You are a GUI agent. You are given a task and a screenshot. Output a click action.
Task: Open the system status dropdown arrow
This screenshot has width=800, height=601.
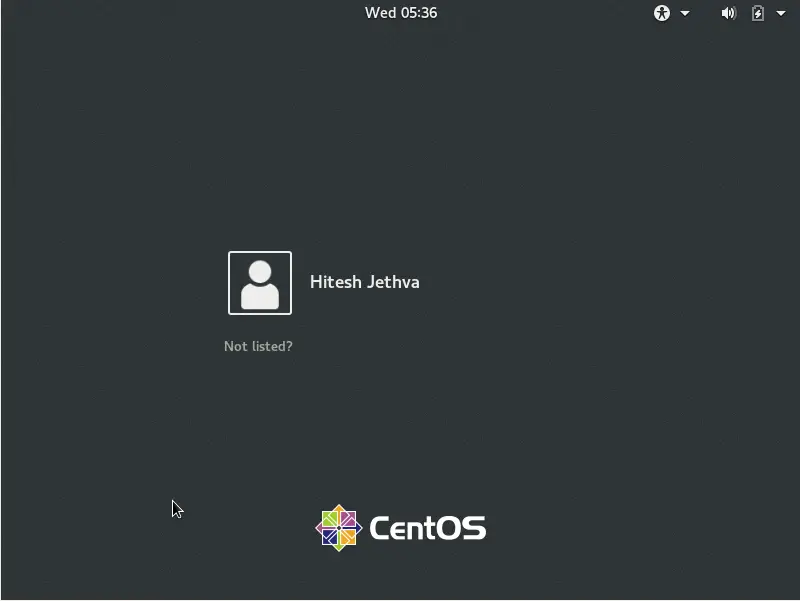tap(782, 13)
